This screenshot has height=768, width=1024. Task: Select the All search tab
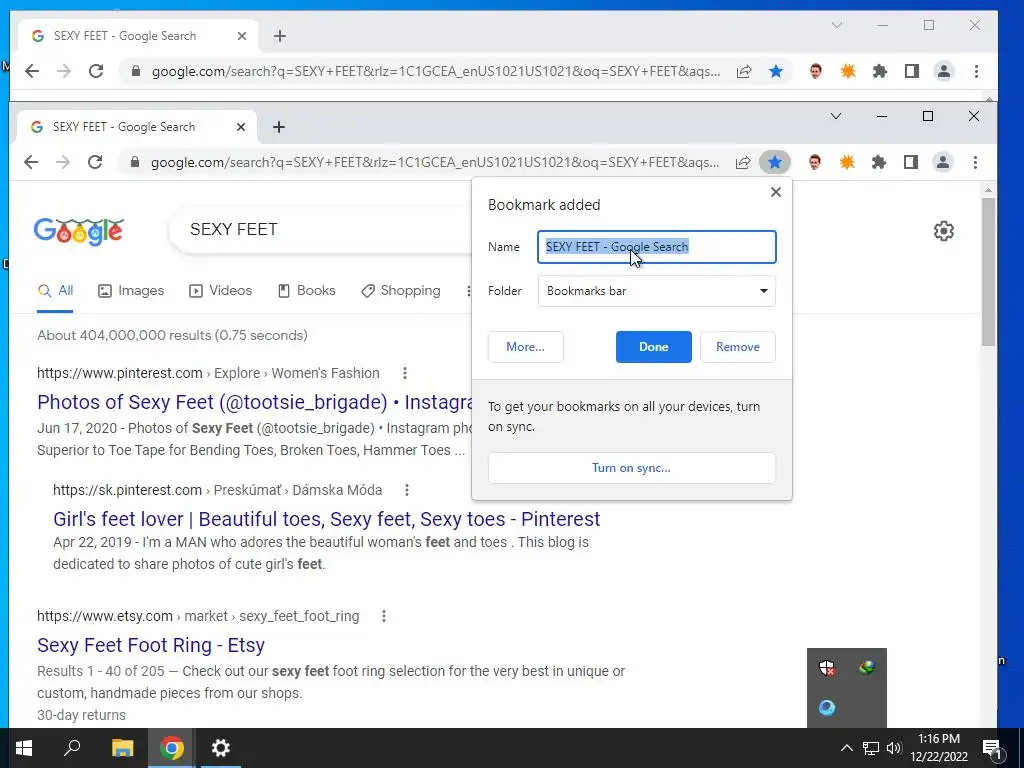coord(56,291)
